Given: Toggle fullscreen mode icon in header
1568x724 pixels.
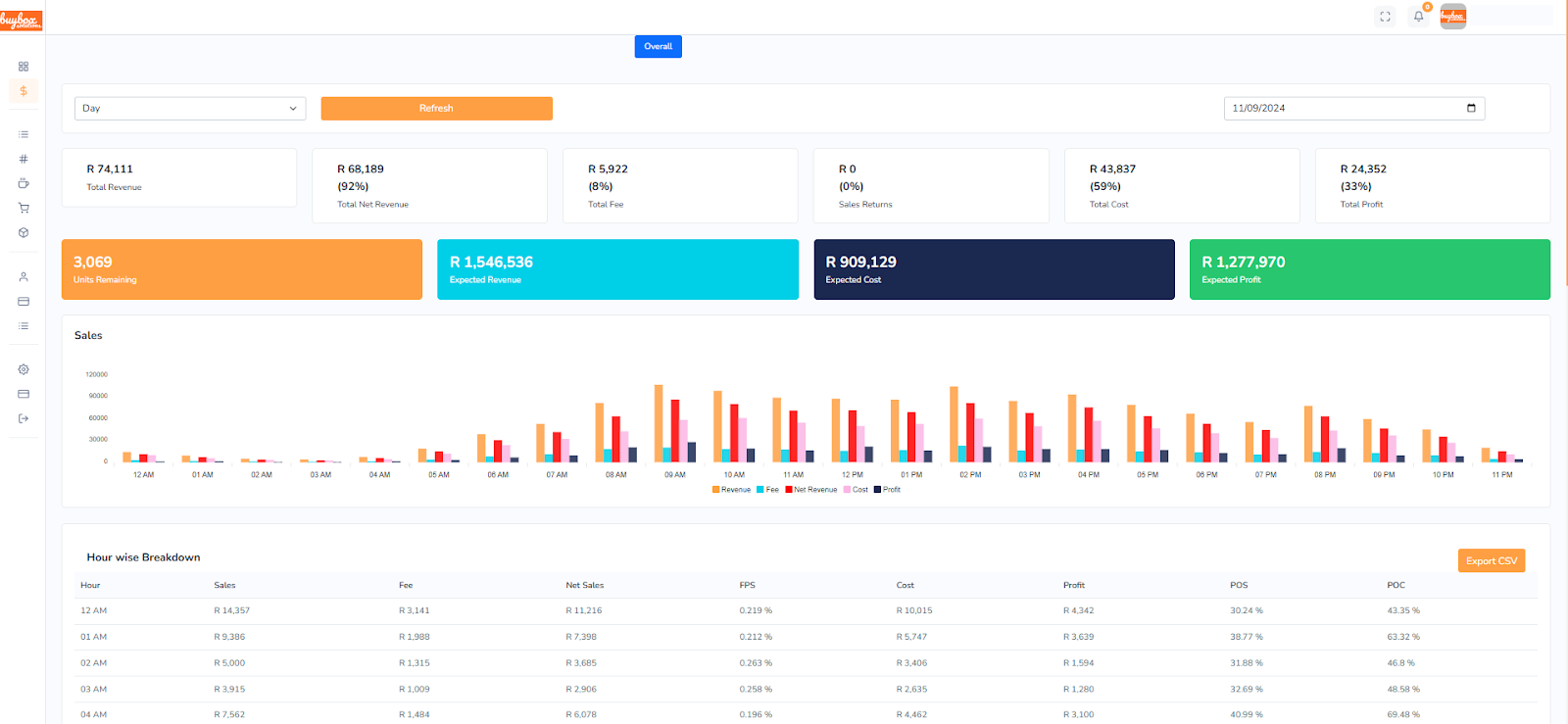Looking at the screenshot, I should tap(1385, 17).
